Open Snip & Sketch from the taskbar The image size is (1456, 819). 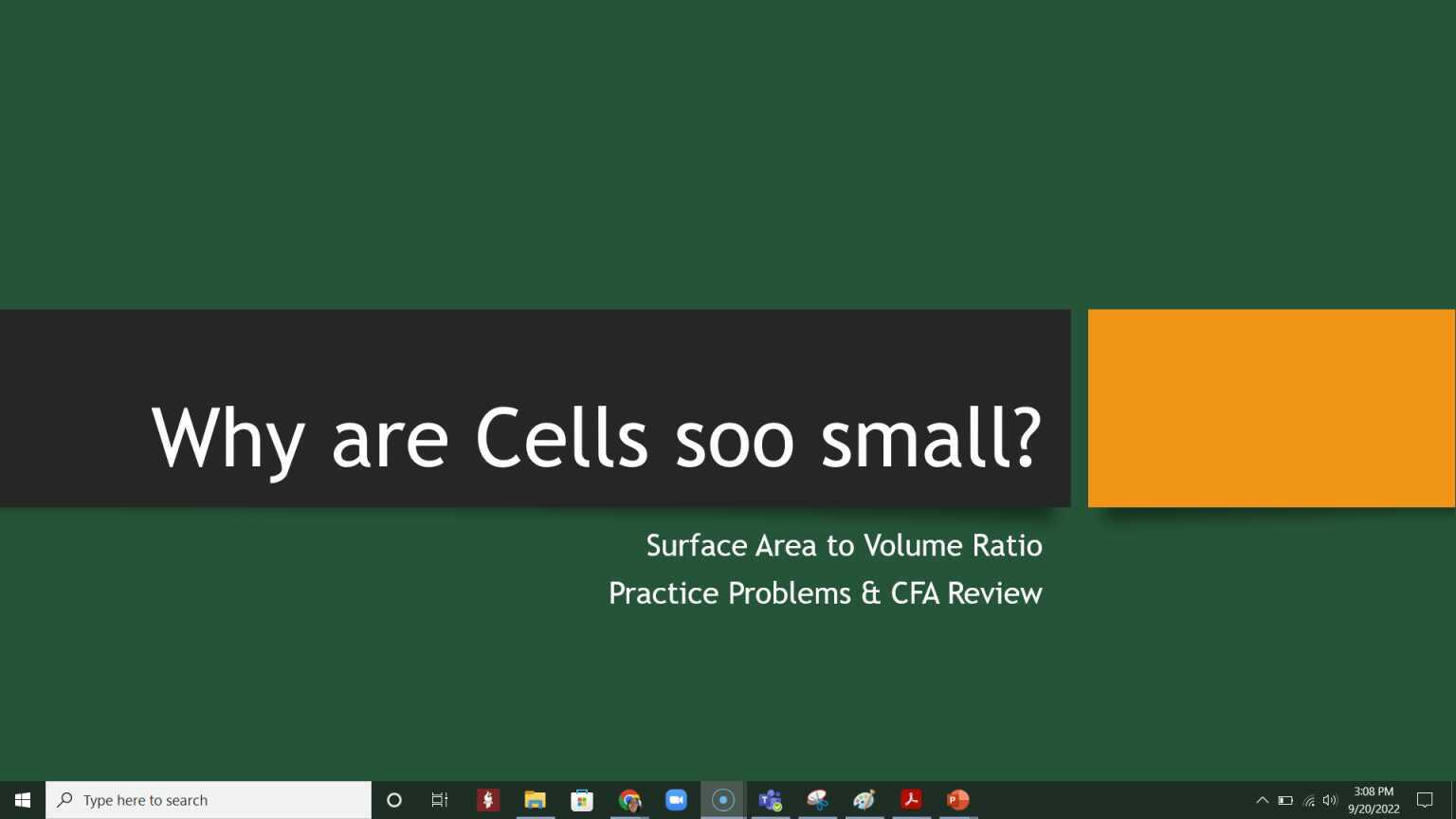click(x=817, y=799)
